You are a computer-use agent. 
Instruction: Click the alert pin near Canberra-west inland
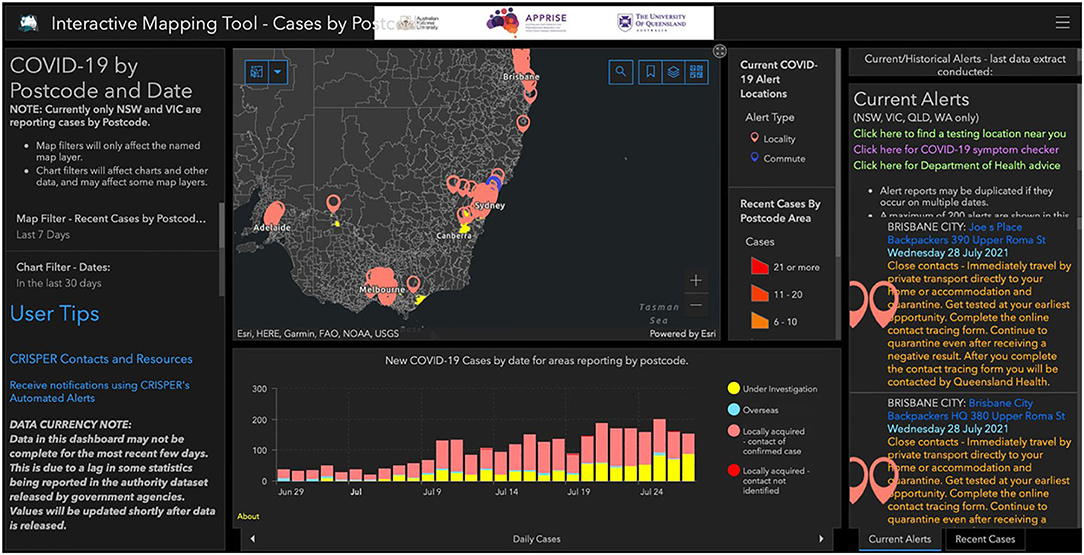coord(333,205)
